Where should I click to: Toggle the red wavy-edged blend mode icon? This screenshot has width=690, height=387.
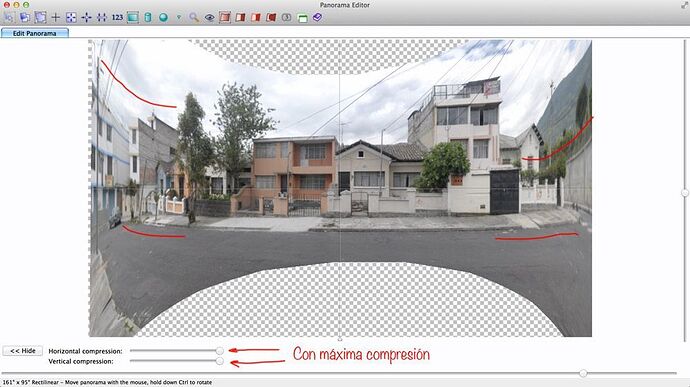click(x=271, y=18)
